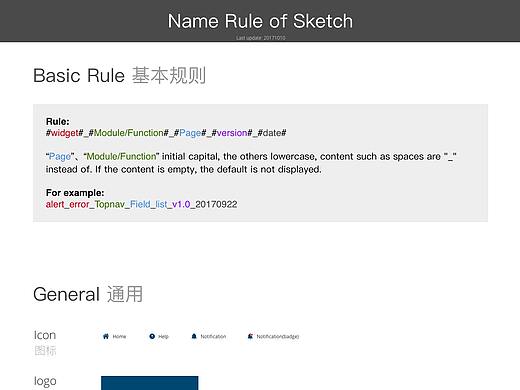Click the red '#widget#' text in the rule
Image resolution: width=520 pixels, height=390 pixels.
65,133
